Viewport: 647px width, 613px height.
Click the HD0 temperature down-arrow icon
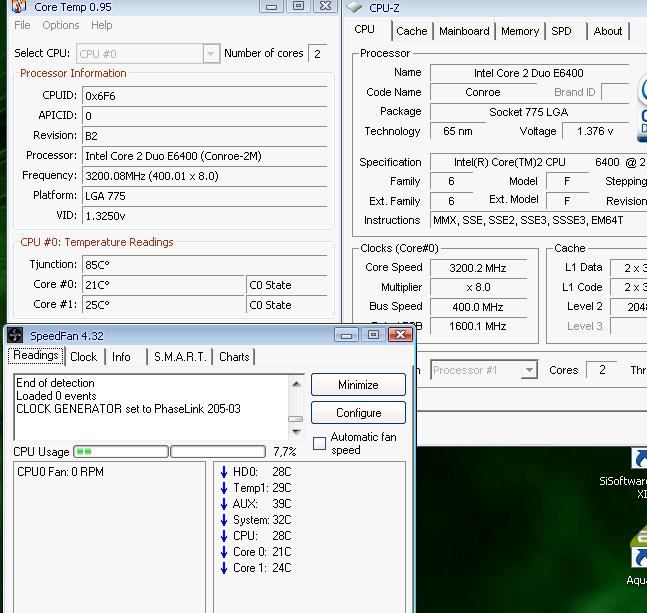coord(224,472)
